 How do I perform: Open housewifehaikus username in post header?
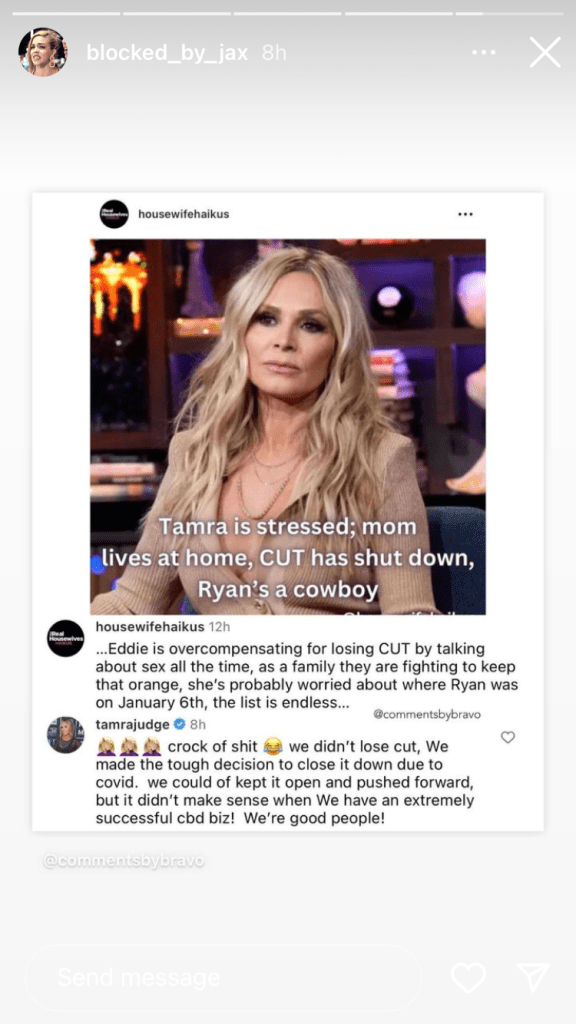coord(184,214)
